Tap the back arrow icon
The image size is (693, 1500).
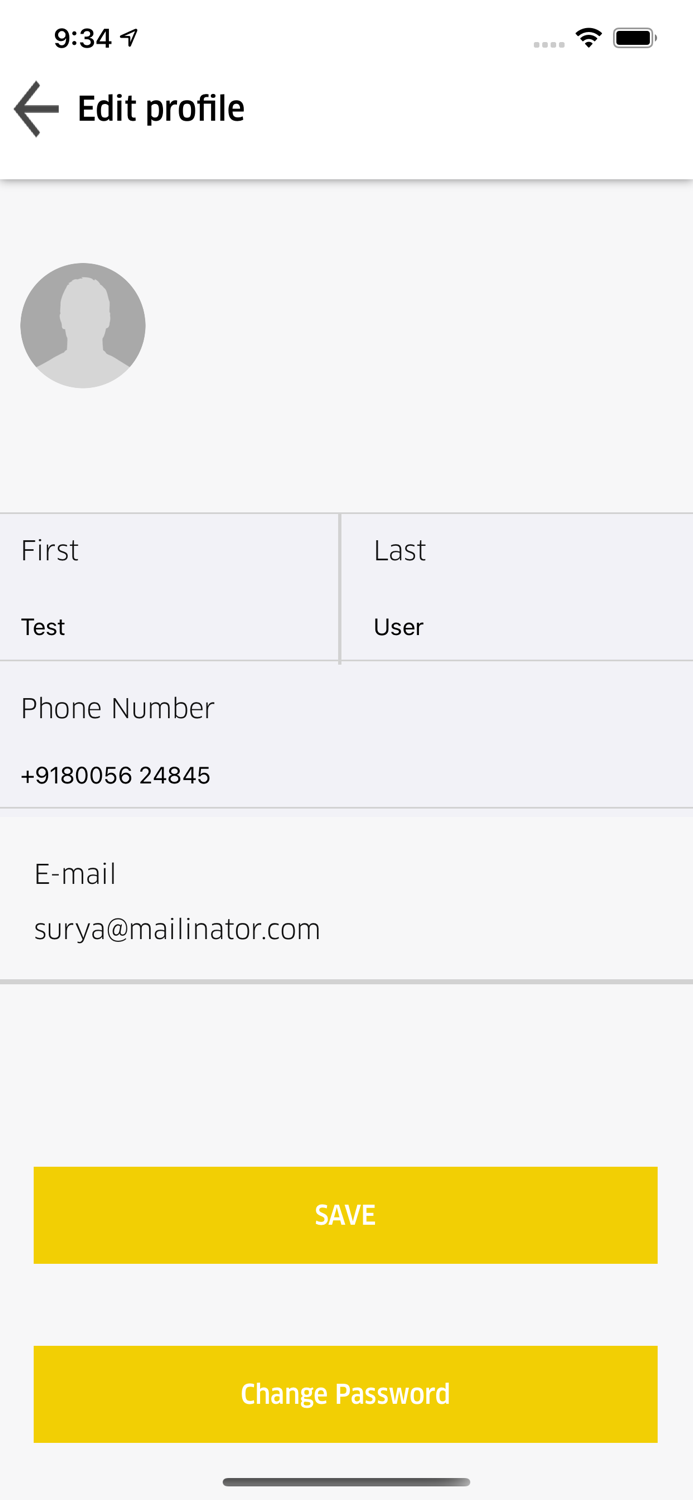tap(37, 108)
